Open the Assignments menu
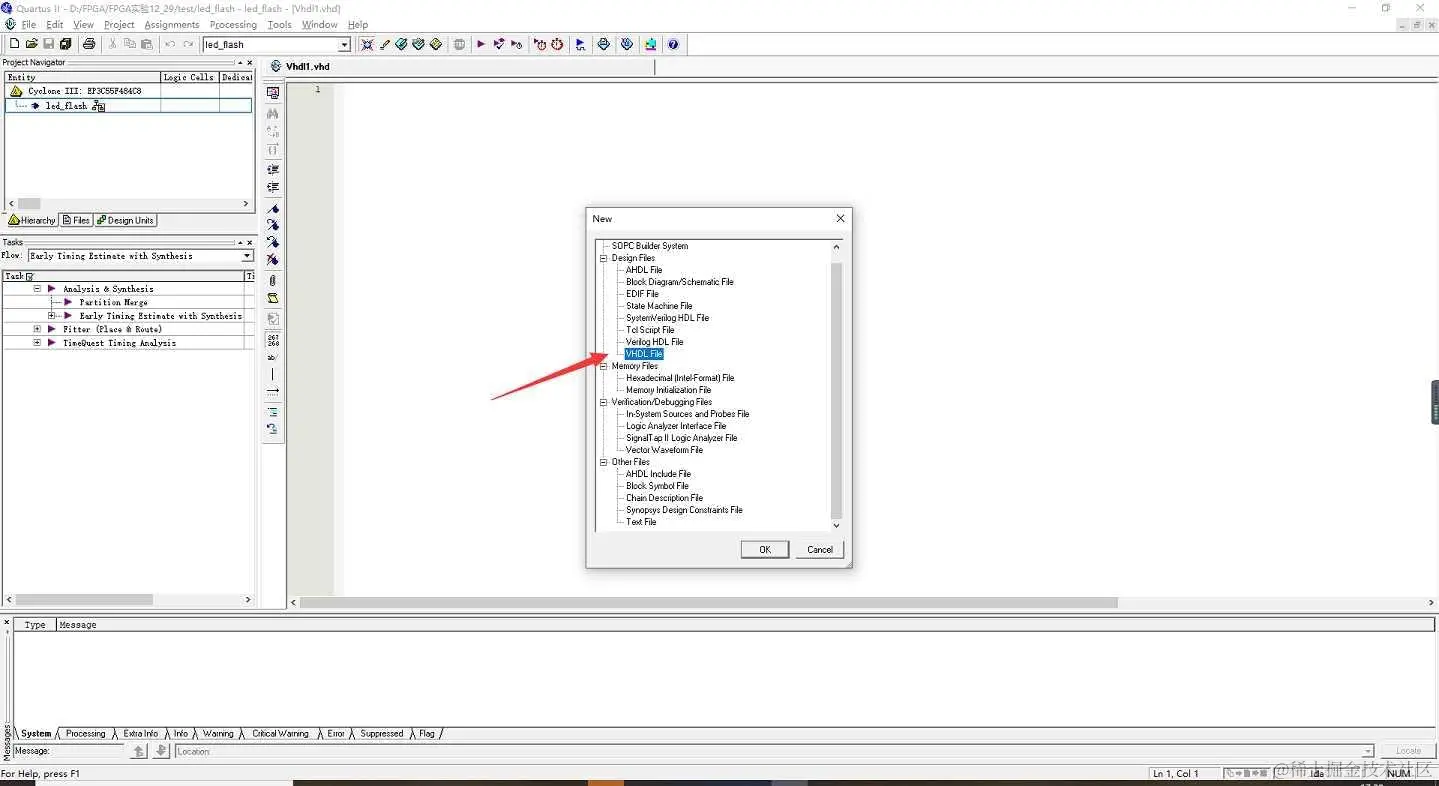Image resolution: width=1439 pixels, height=786 pixels. click(x=172, y=24)
